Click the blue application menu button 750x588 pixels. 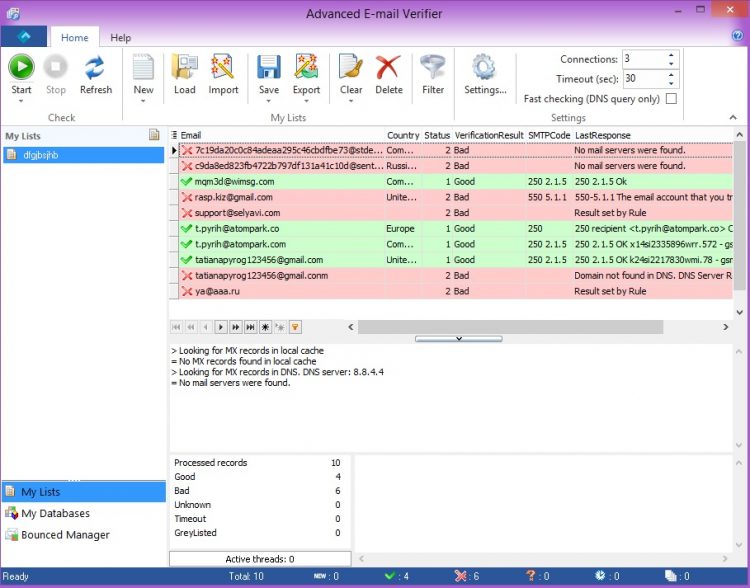point(24,36)
